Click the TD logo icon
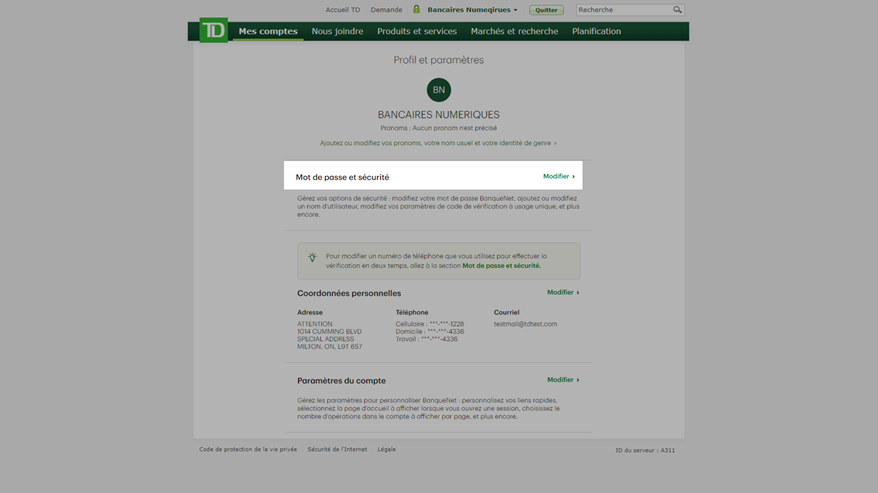The width and height of the screenshot is (878, 493). [213, 30]
